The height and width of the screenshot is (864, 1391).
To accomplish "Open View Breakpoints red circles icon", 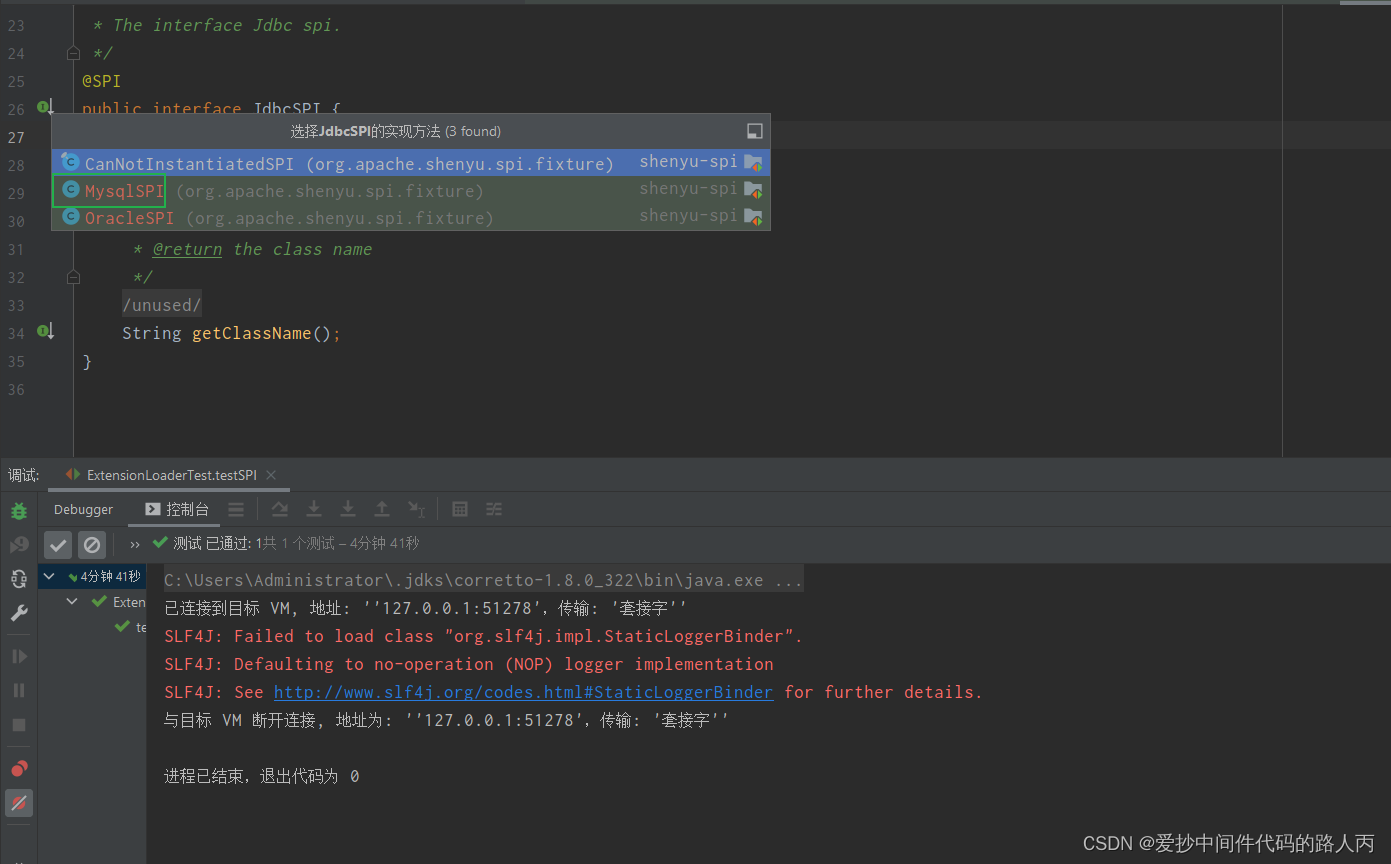I will point(19,768).
